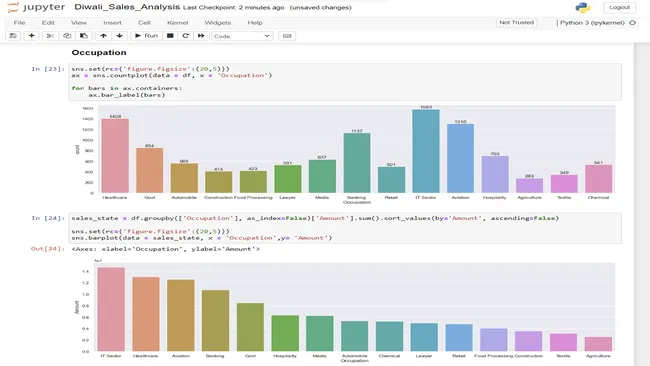
Task: Rename notebook title Diwali_Sales_Analysis
Action: [x=127, y=7]
